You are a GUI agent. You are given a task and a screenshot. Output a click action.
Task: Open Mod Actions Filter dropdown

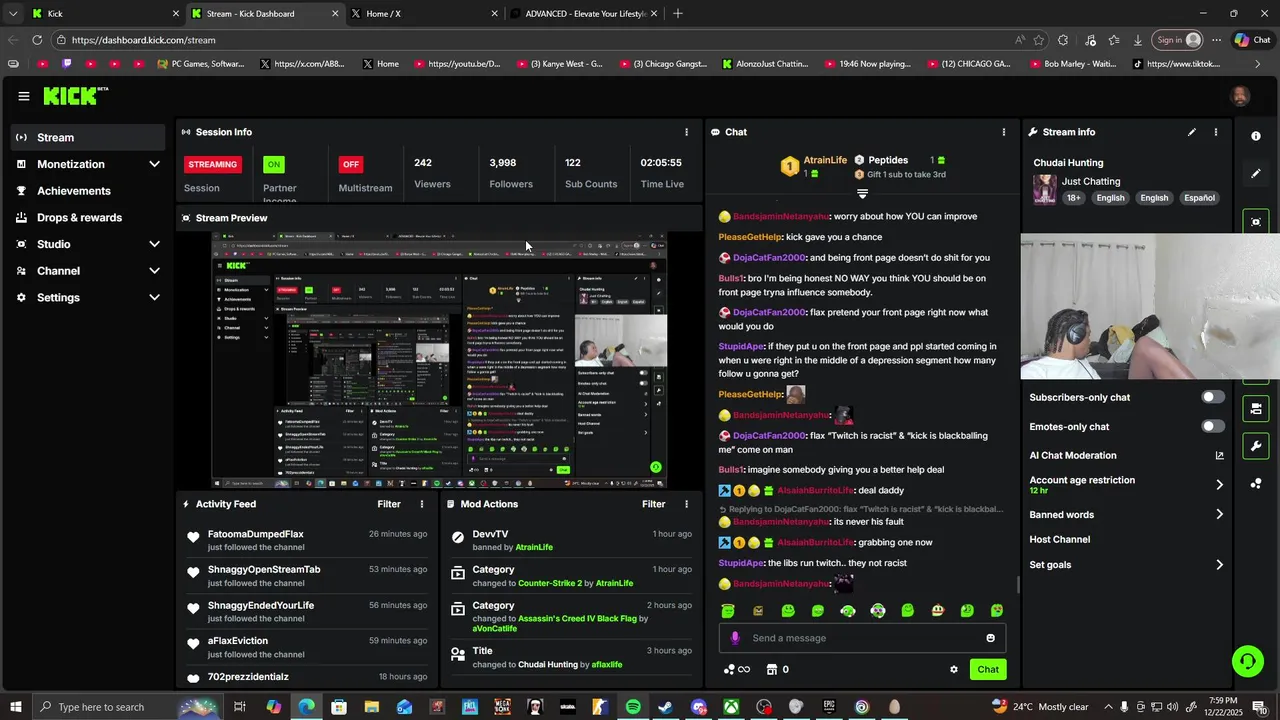(654, 504)
